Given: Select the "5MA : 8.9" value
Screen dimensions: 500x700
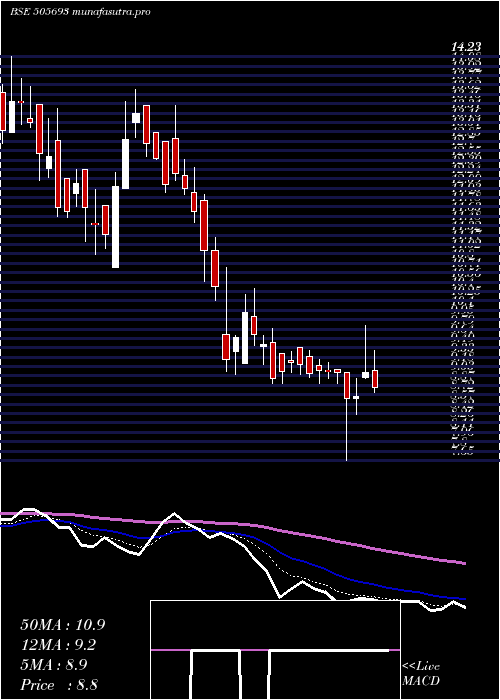Looking at the screenshot, I should (54, 665).
